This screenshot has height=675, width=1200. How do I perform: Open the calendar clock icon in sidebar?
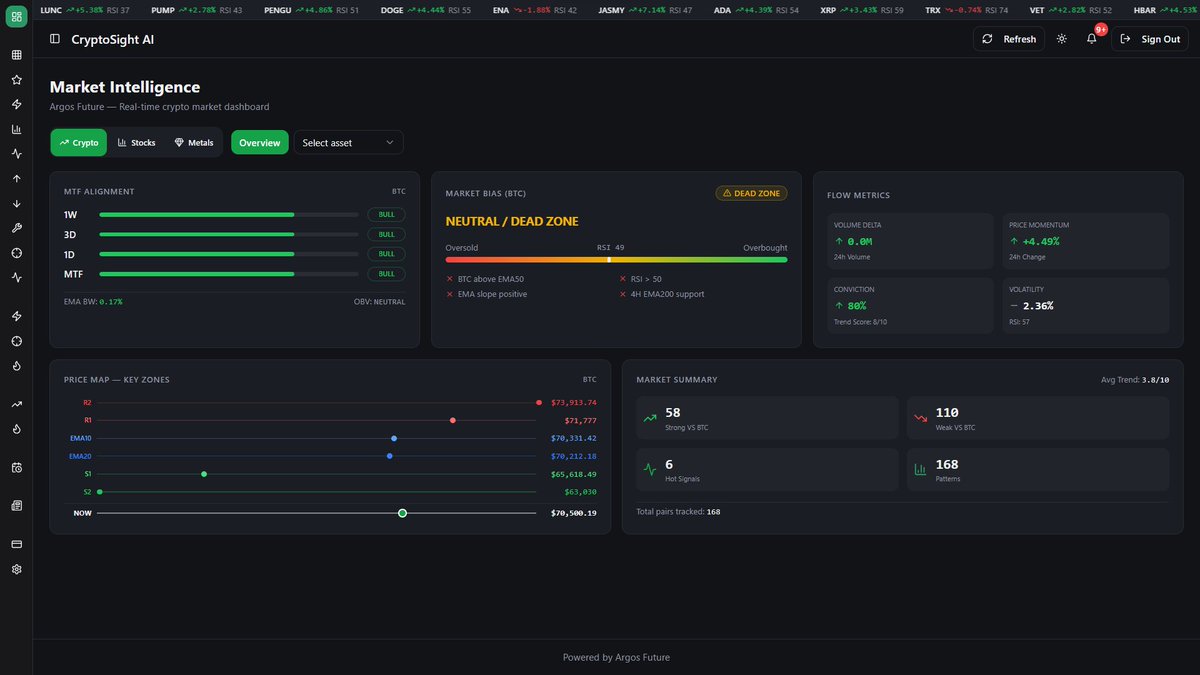(16, 468)
